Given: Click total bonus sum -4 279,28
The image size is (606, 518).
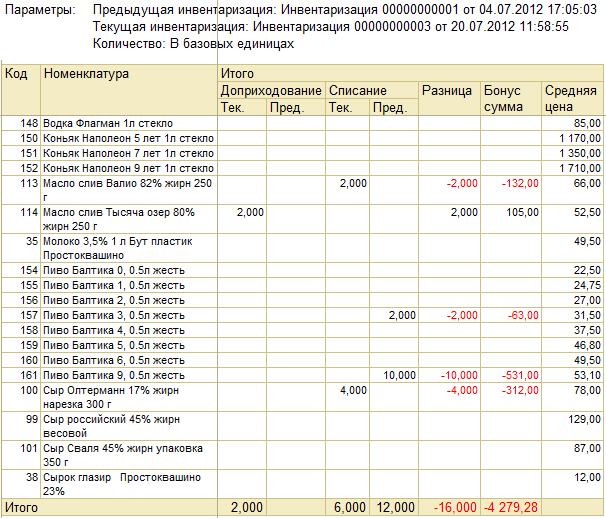Looking at the screenshot, I should tap(511, 507).
